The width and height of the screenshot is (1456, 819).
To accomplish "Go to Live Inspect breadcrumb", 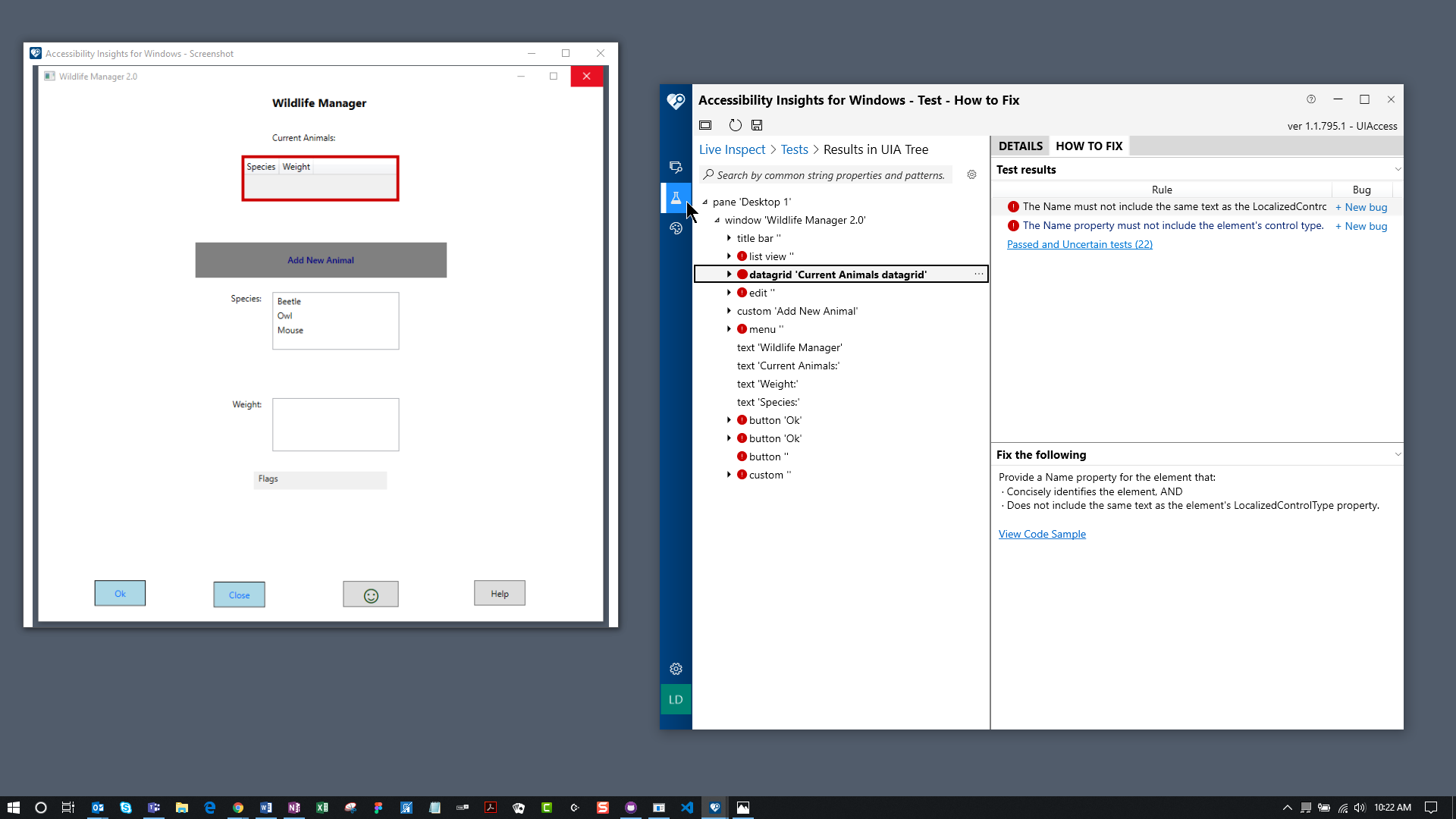I will point(732,149).
